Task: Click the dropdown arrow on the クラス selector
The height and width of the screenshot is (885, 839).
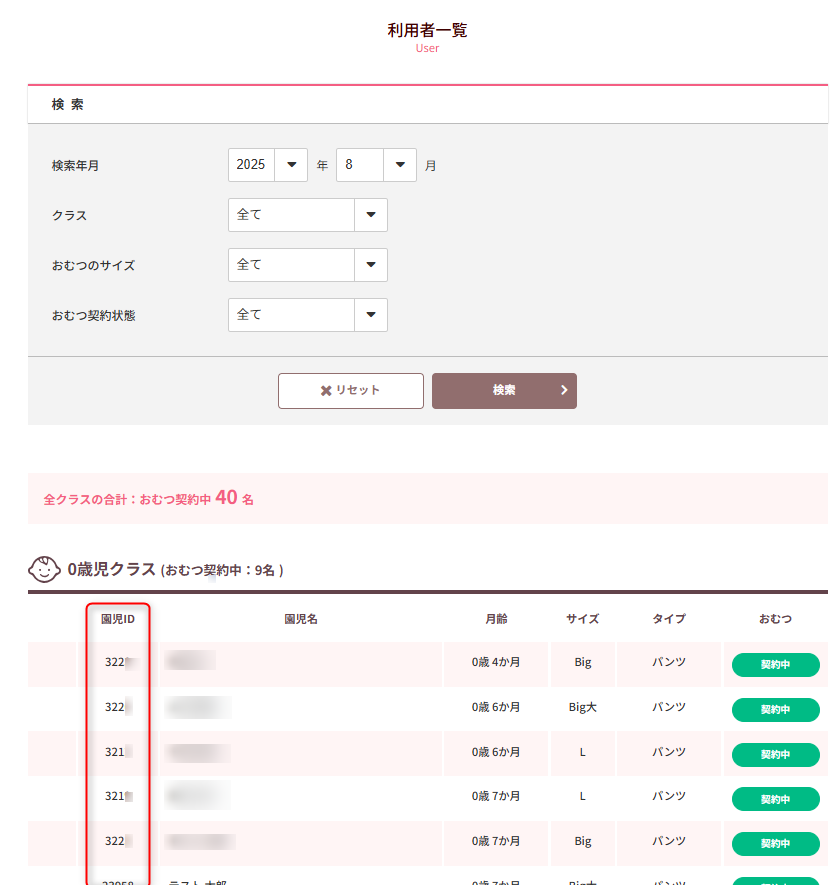Action: [x=370, y=214]
